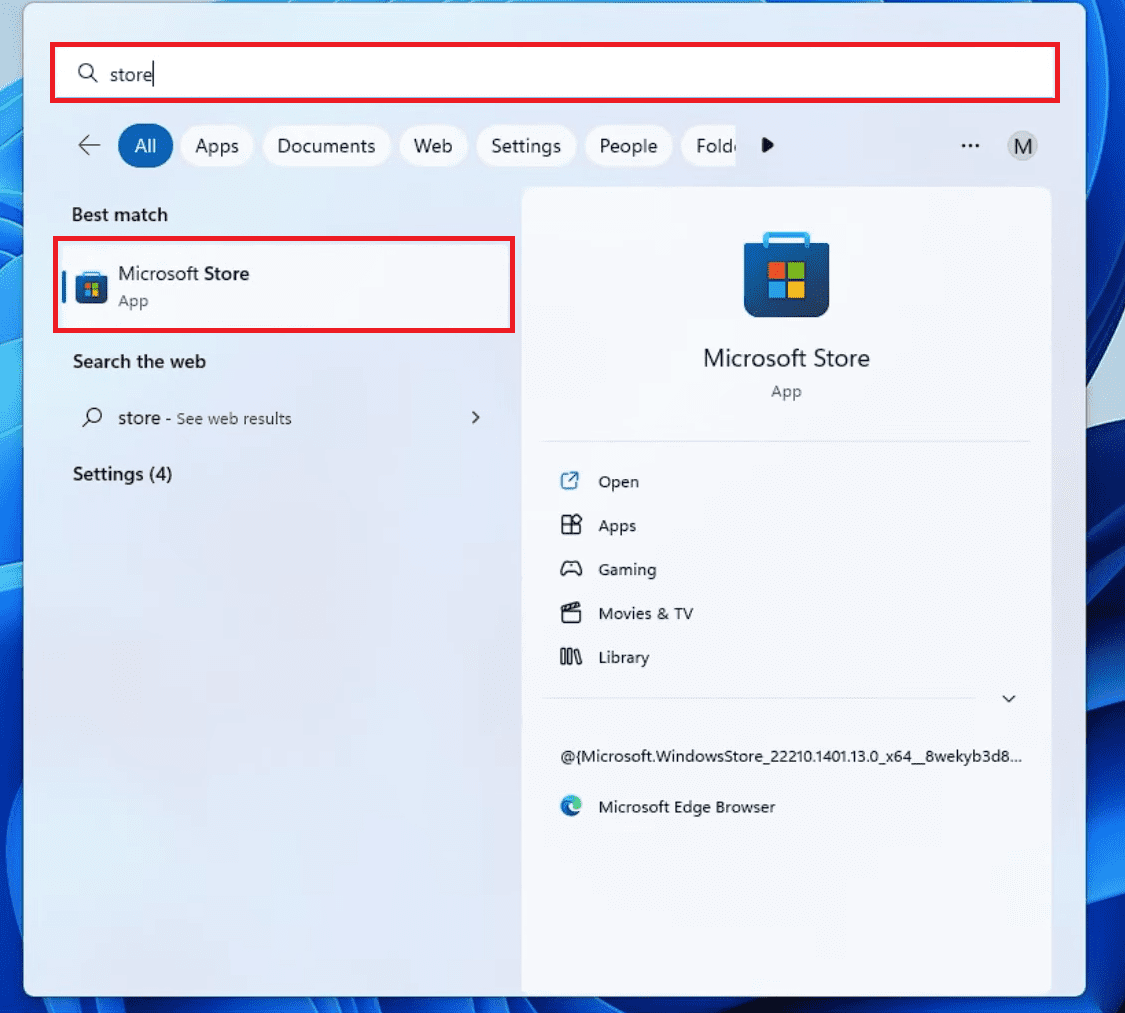This screenshot has width=1125, height=1013.
Task: Expand more Microsoft Store actions with the chevron
Action: click(x=1008, y=698)
